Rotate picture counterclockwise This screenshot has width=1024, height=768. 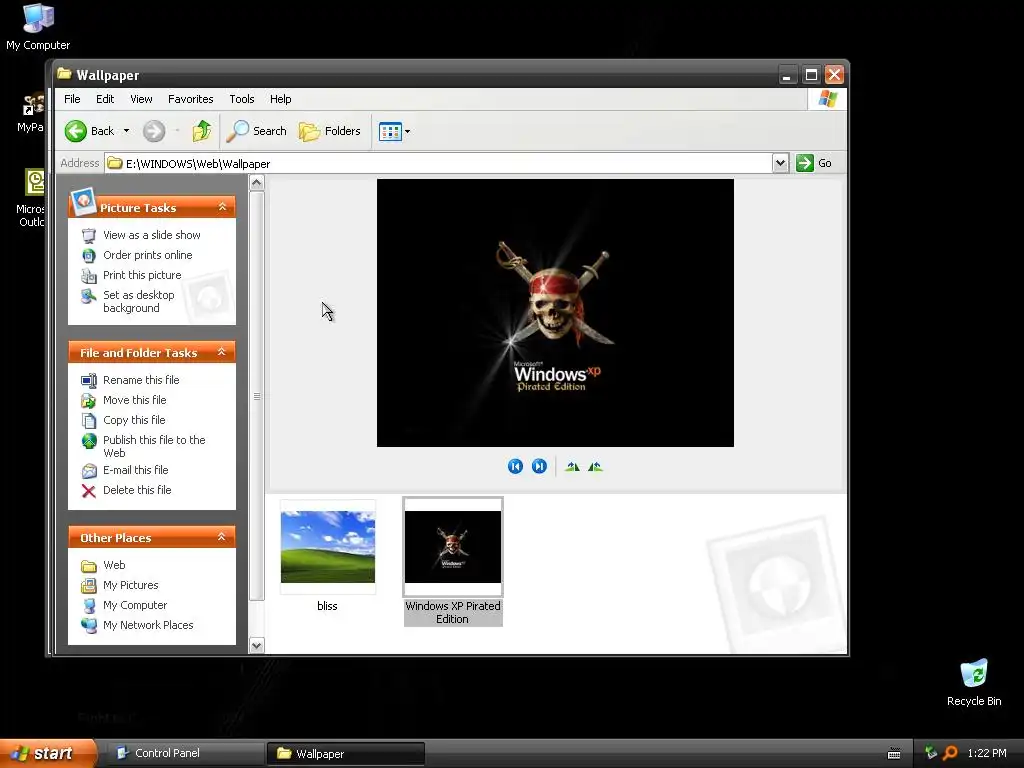tap(595, 466)
